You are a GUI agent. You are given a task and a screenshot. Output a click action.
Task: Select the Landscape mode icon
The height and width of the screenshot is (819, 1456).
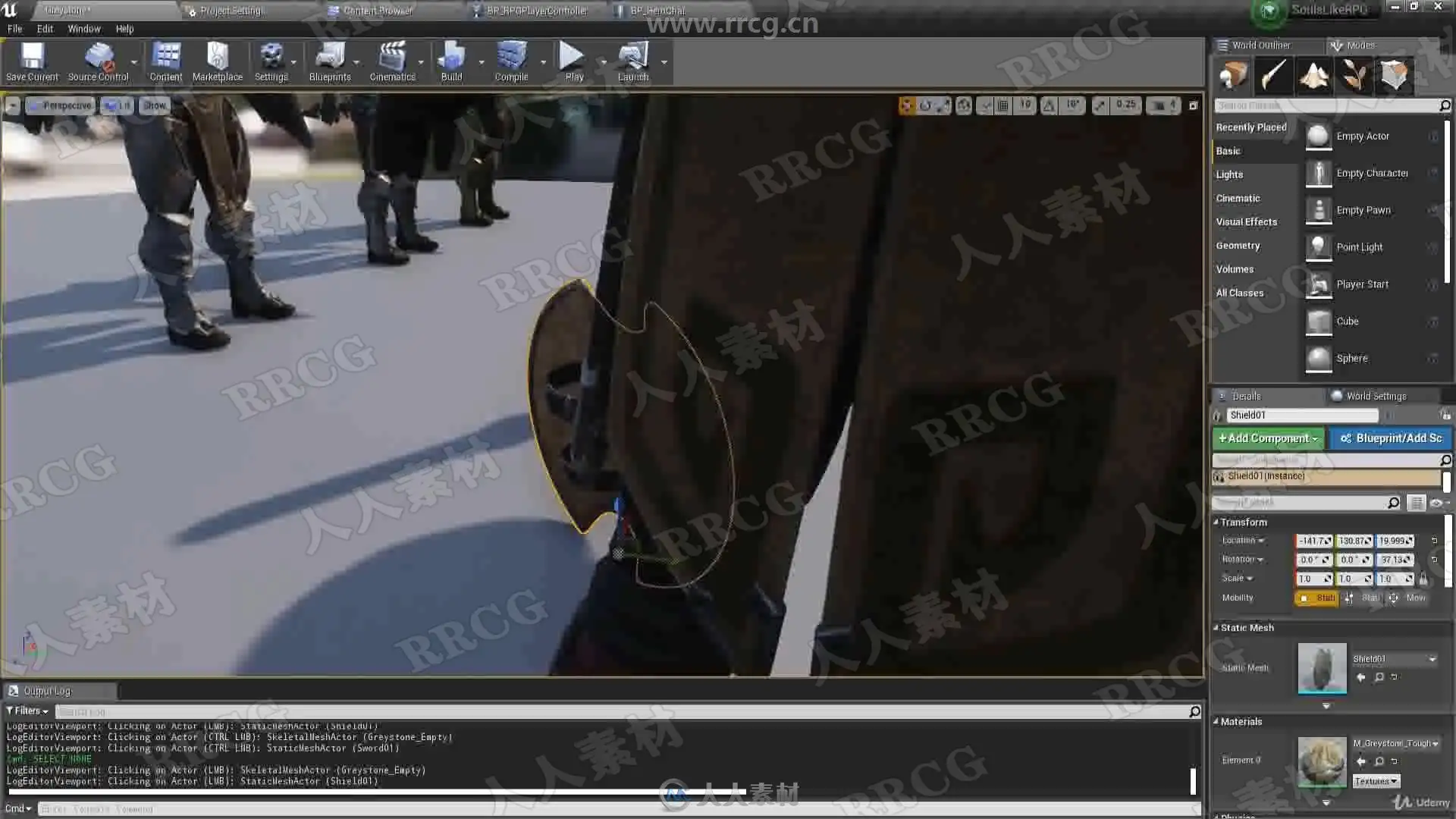tap(1313, 76)
